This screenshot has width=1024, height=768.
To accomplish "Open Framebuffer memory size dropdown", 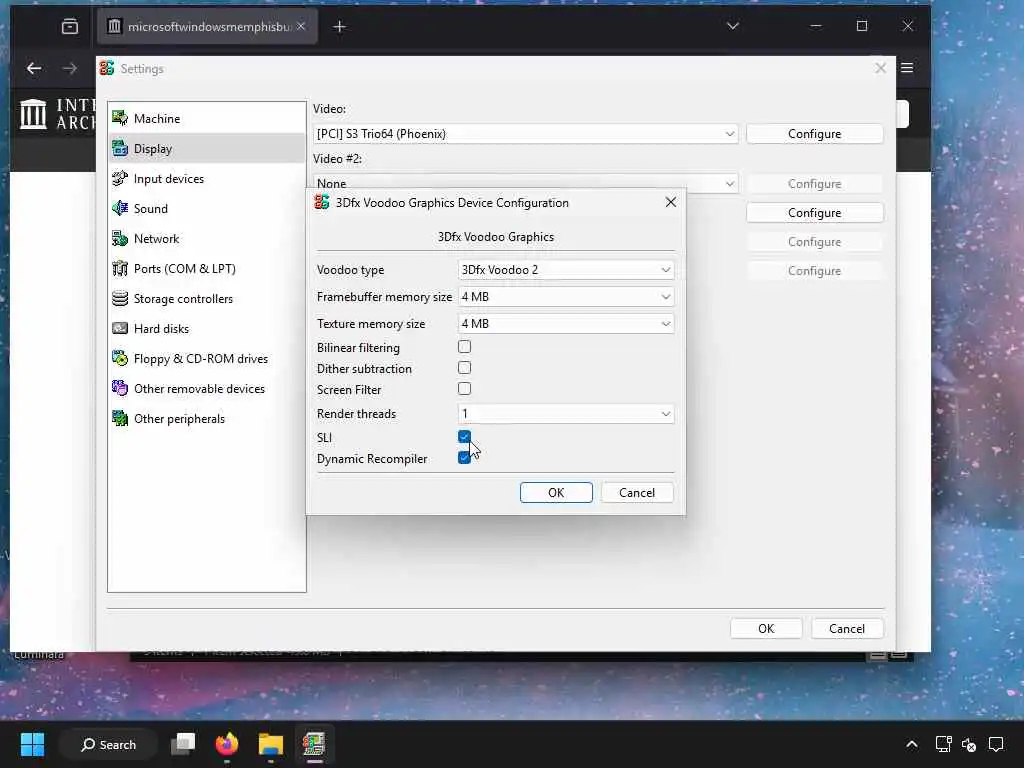I will (566, 296).
